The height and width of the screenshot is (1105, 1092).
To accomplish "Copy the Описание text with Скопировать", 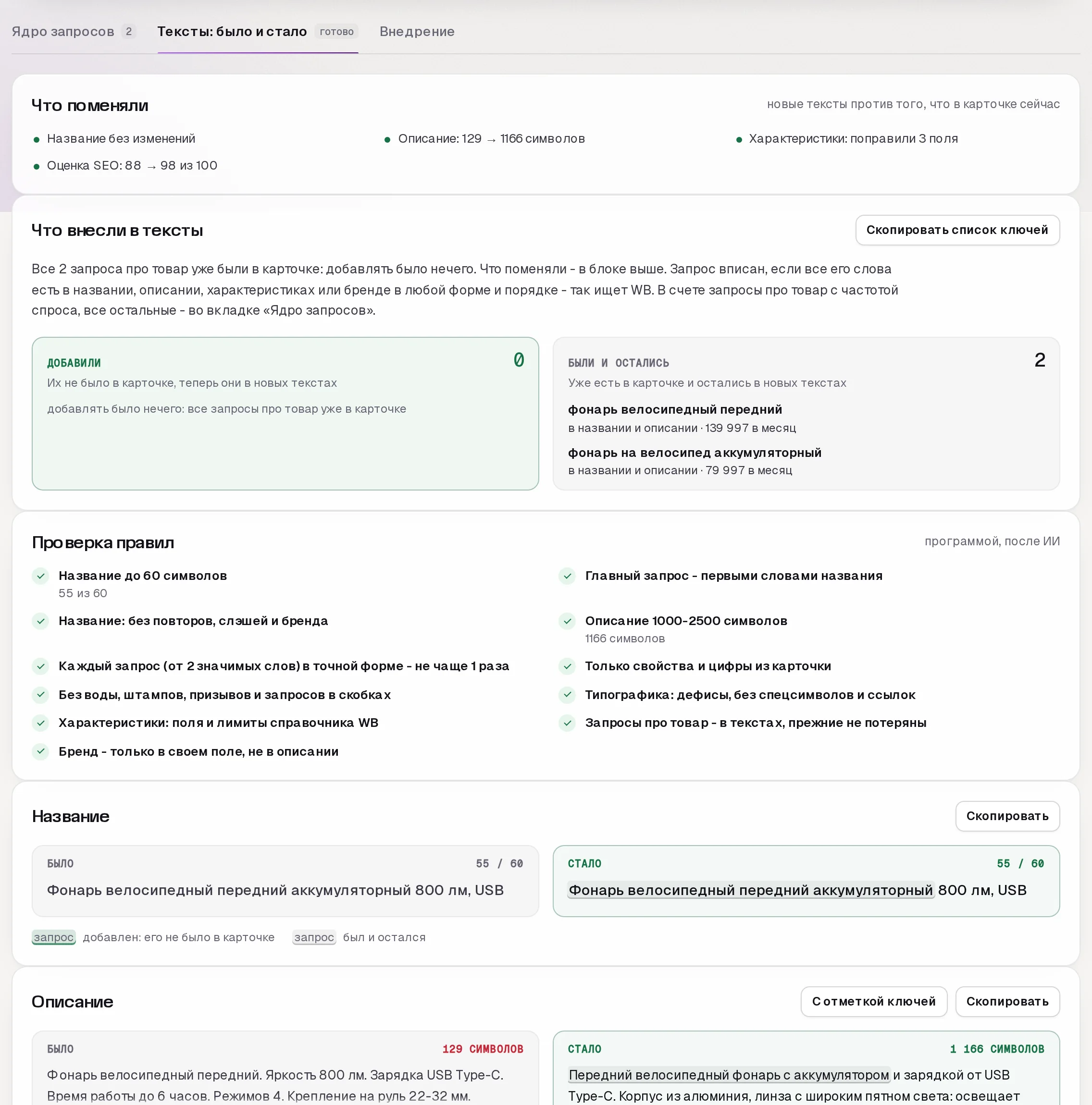I will tap(1007, 1002).
